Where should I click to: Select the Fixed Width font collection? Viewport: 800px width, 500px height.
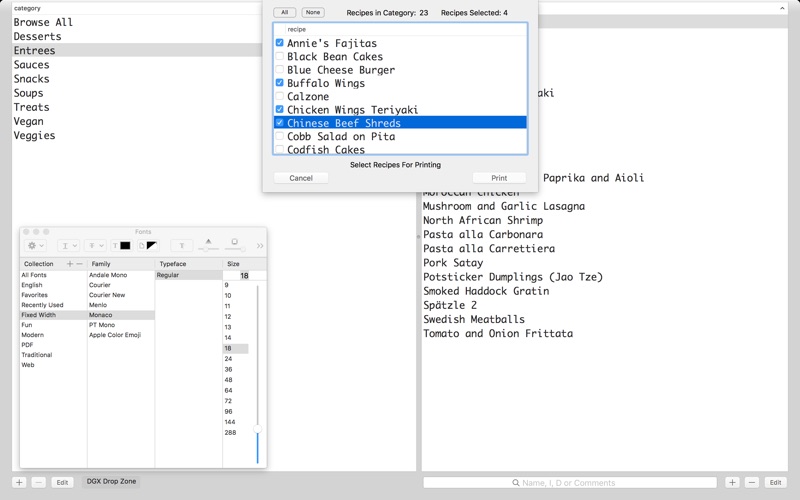point(38,315)
